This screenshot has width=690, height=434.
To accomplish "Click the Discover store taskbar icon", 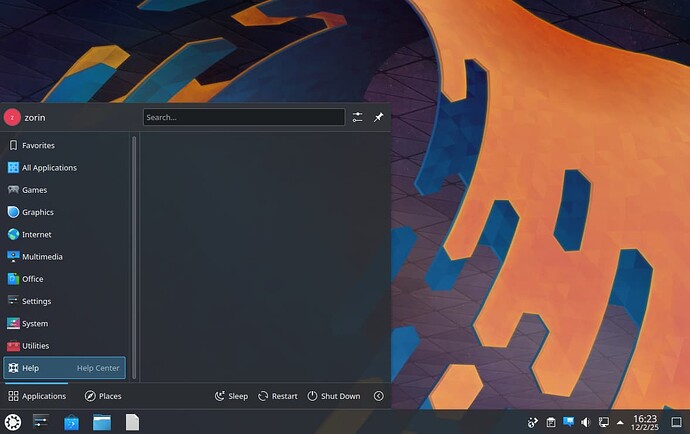I will 71,422.
